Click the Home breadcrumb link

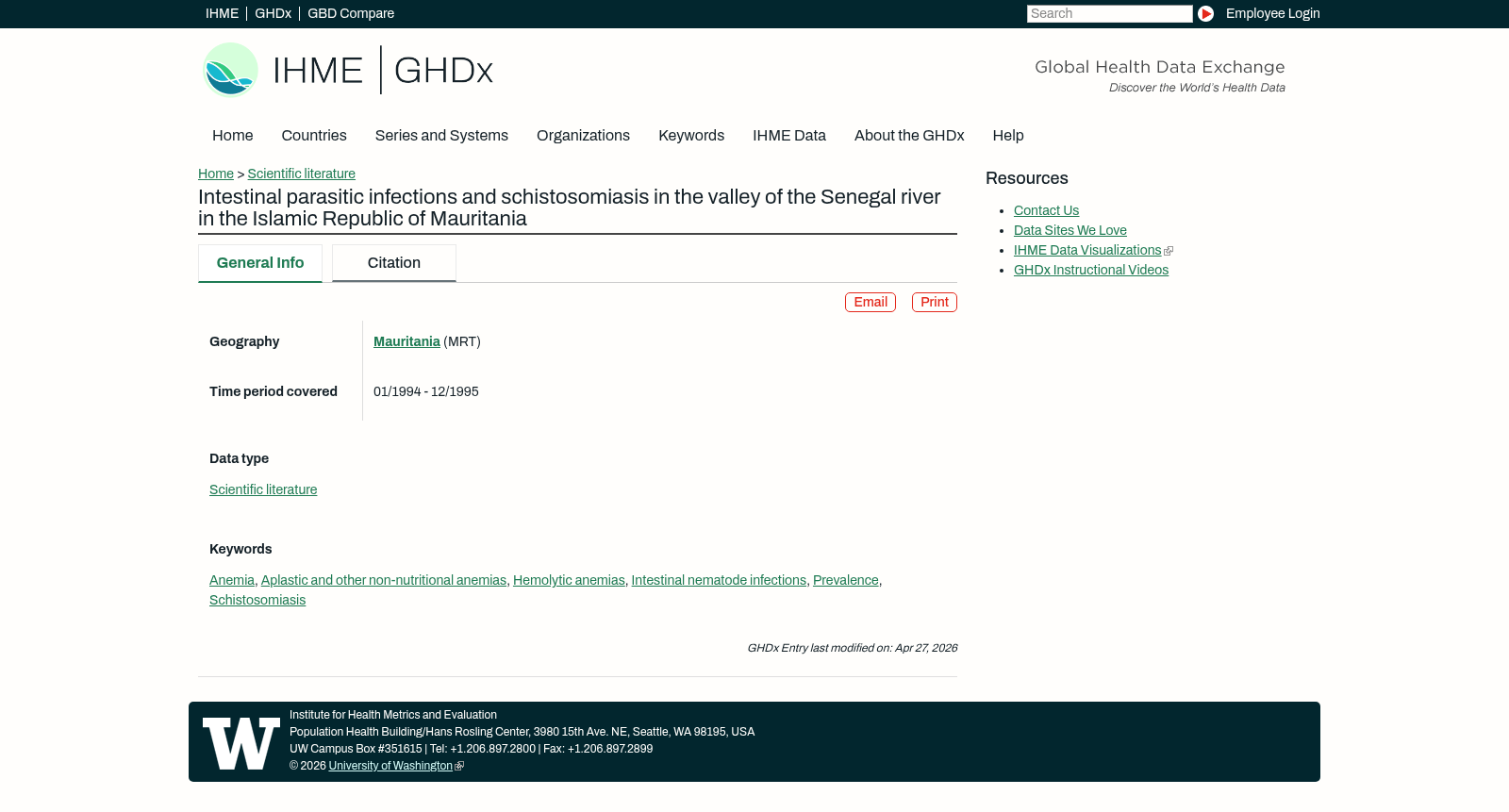click(216, 174)
